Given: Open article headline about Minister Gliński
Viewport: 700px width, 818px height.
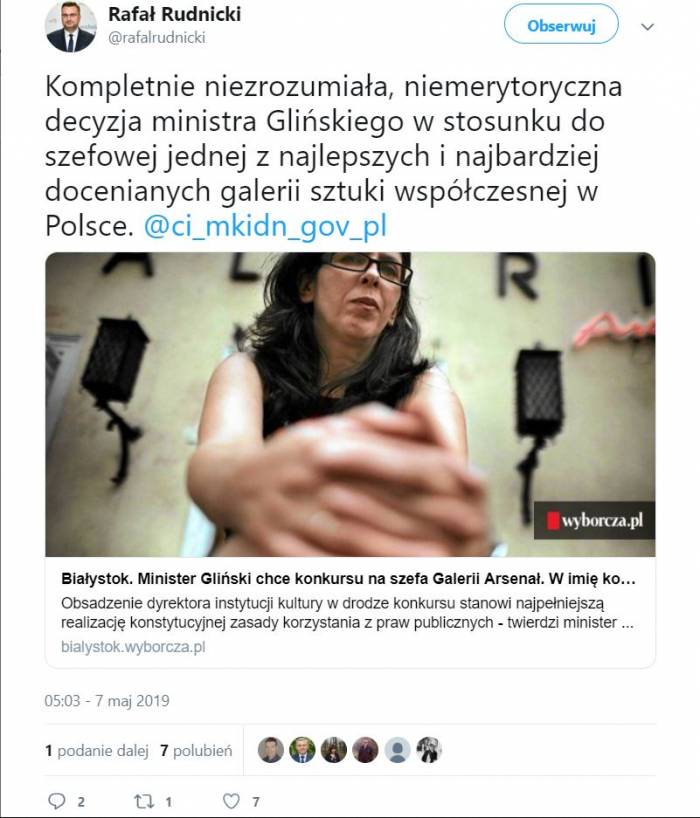Looking at the screenshot, I should coord(348,579).
